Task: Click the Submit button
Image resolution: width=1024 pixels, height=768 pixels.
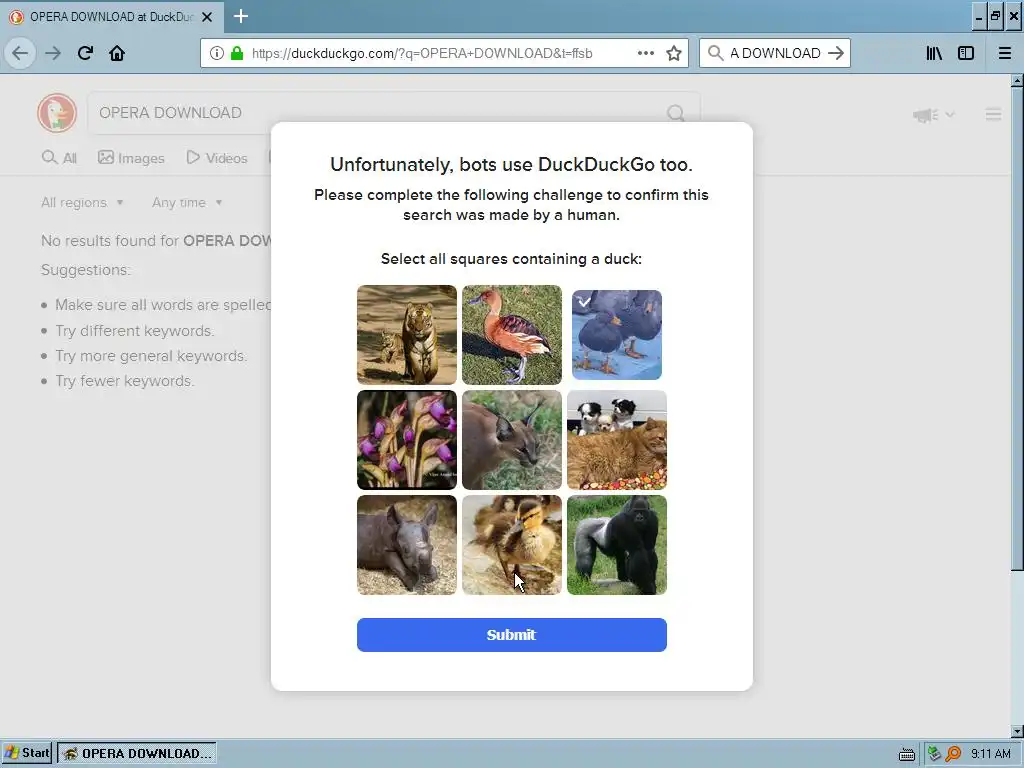Action: 512,635
